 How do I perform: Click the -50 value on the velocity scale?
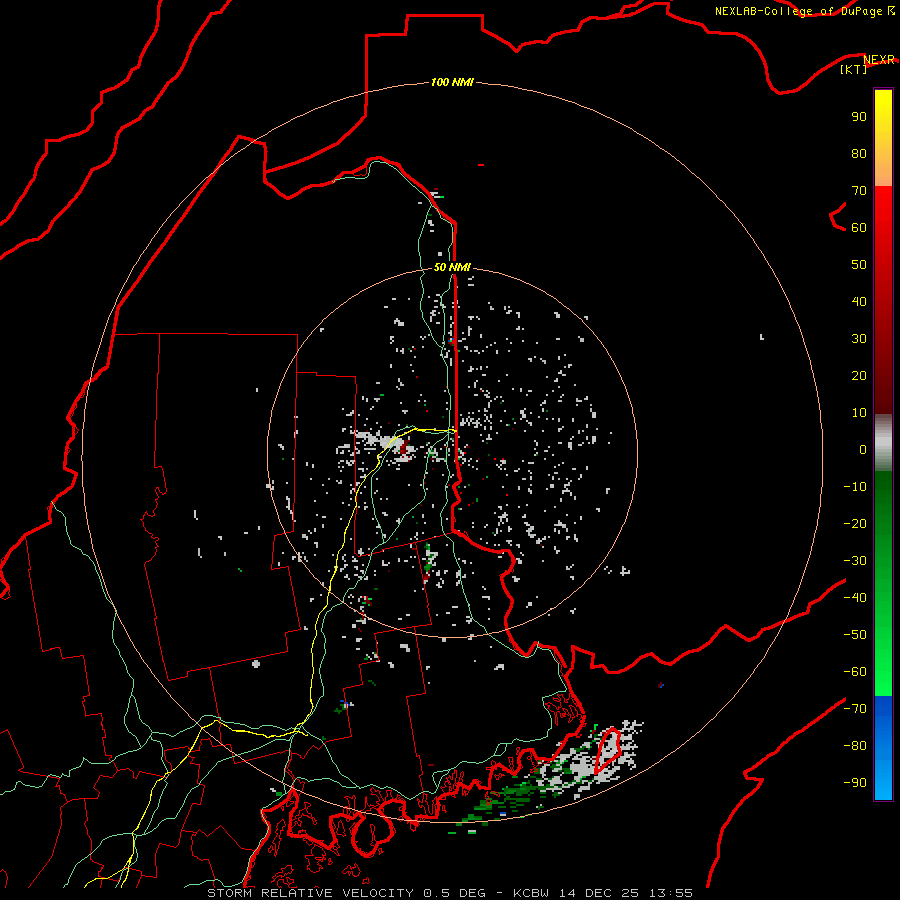[x=855, y=635]
